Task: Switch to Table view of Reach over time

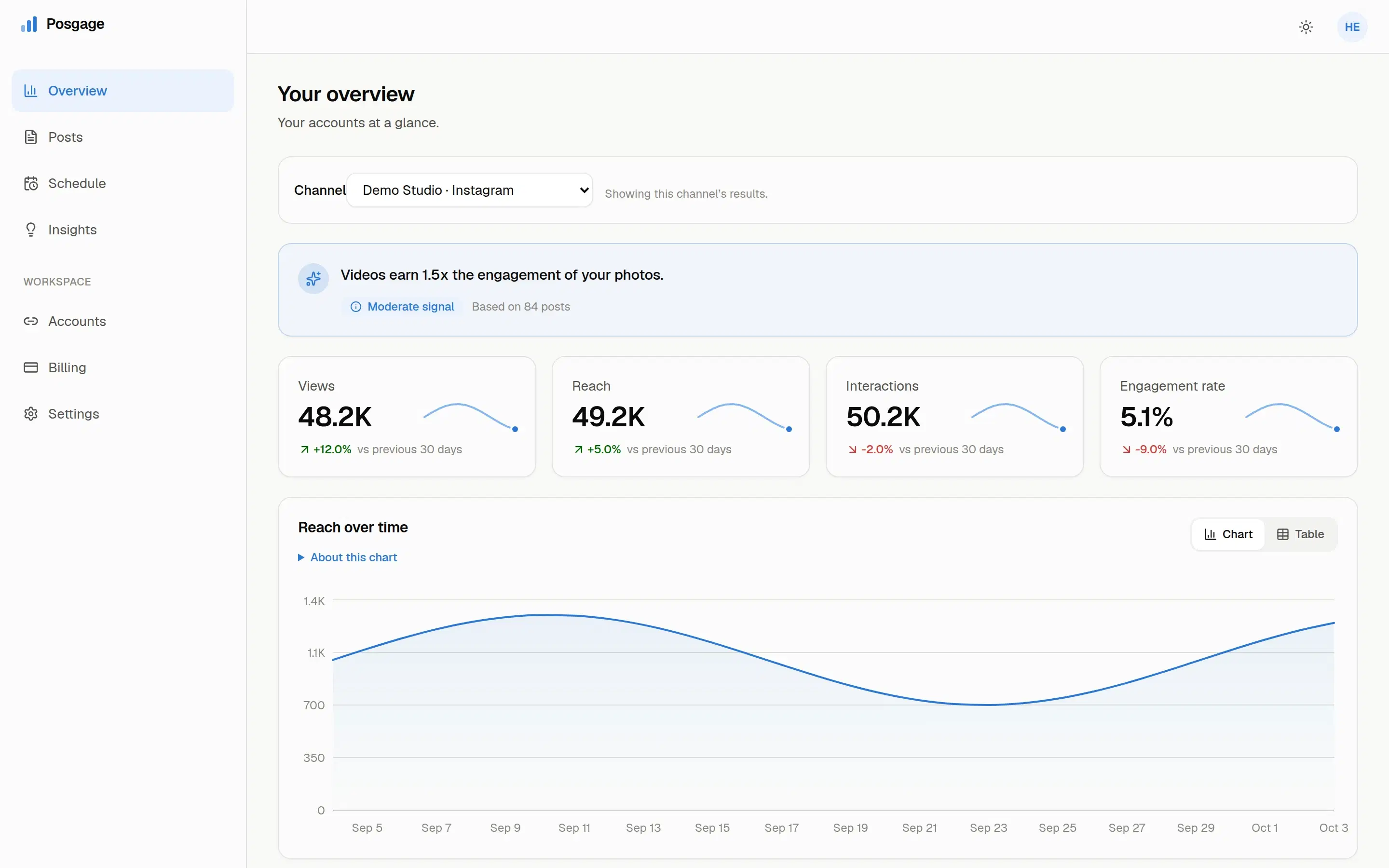Action: (1301, 534)
